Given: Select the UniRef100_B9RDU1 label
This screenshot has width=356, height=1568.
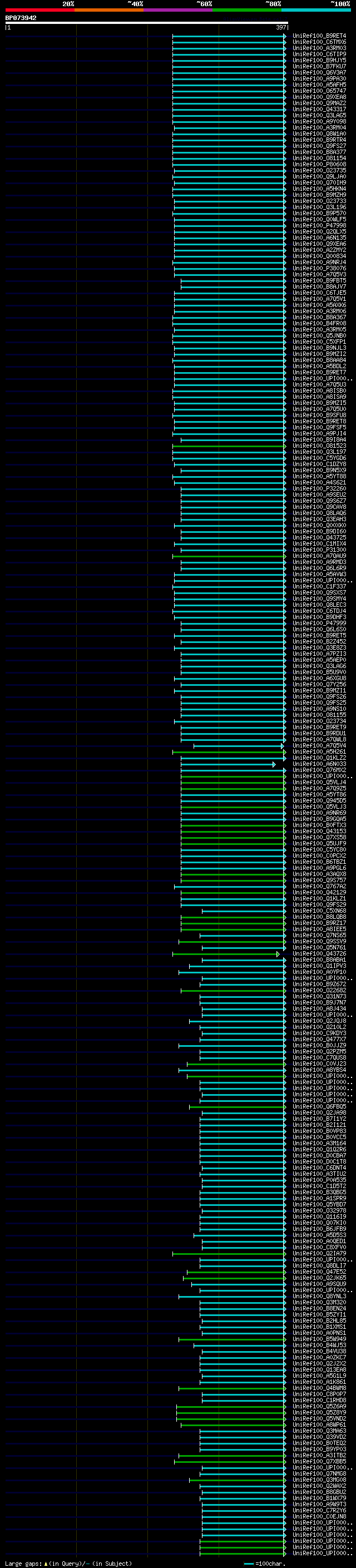Looking at the screenshot, I should coord(319,734).
